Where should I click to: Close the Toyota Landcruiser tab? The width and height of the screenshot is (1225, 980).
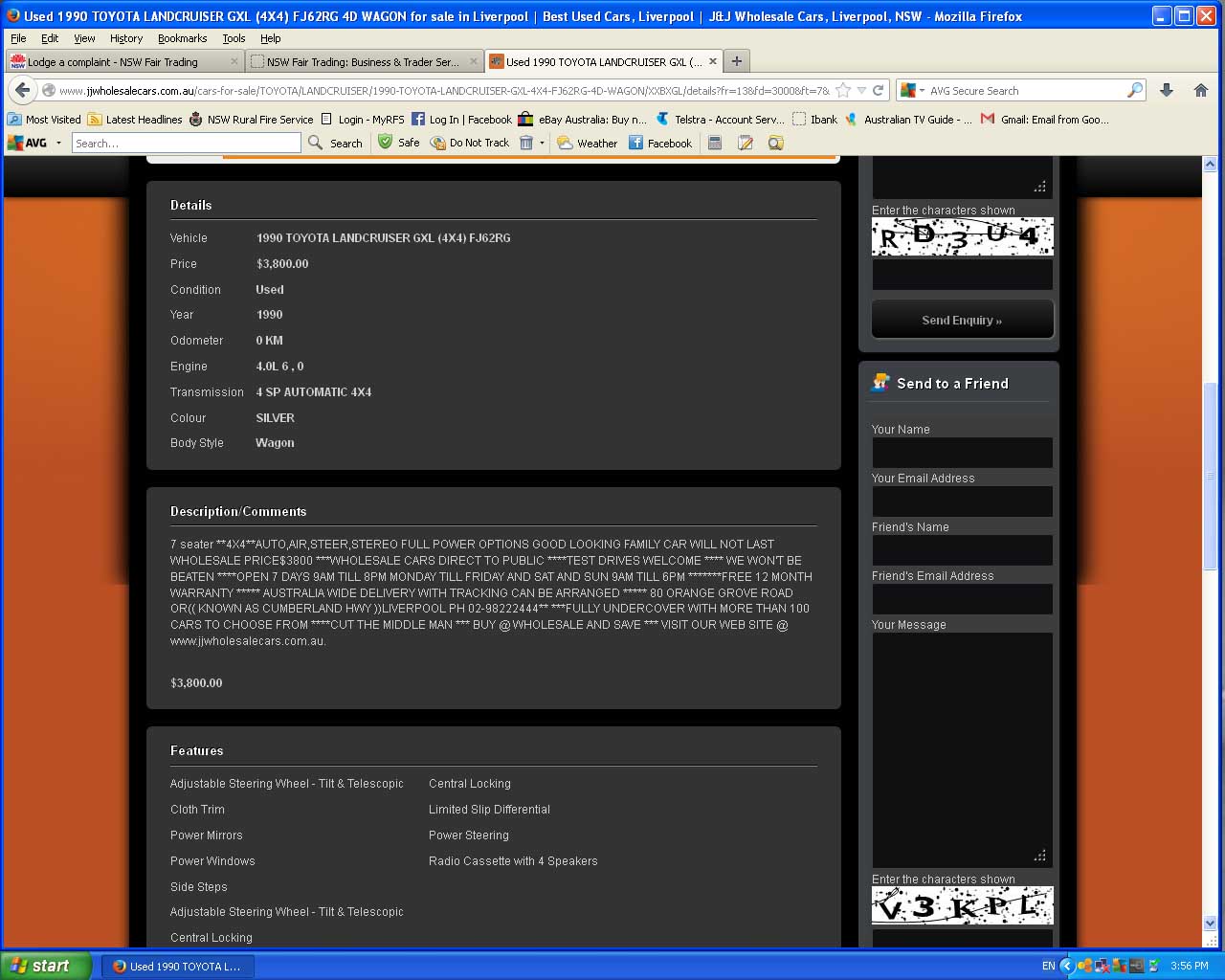click(x=713, y=61)
